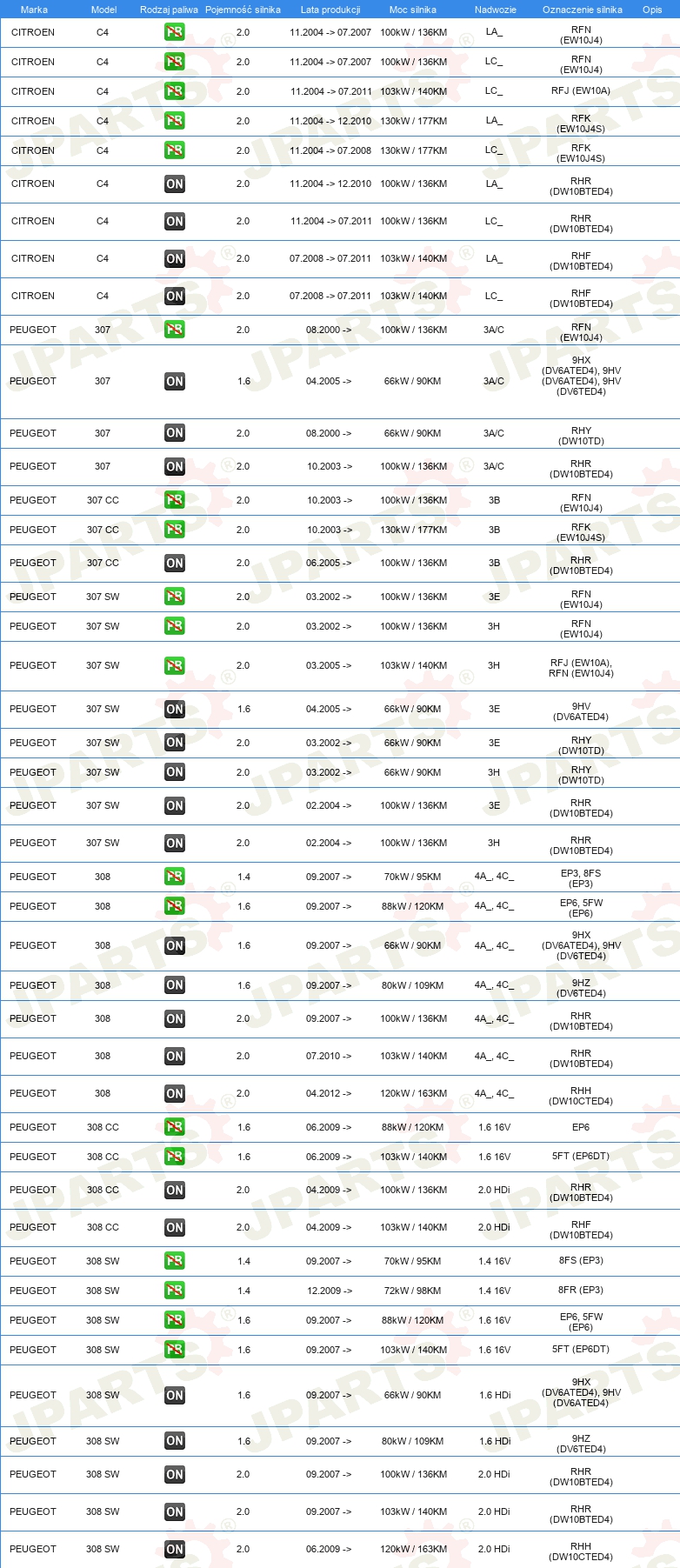Click PB fuel icon for Citroen C4 RFJ (EW10A)
Screen dimensions: 680x1568
point(175,91)
